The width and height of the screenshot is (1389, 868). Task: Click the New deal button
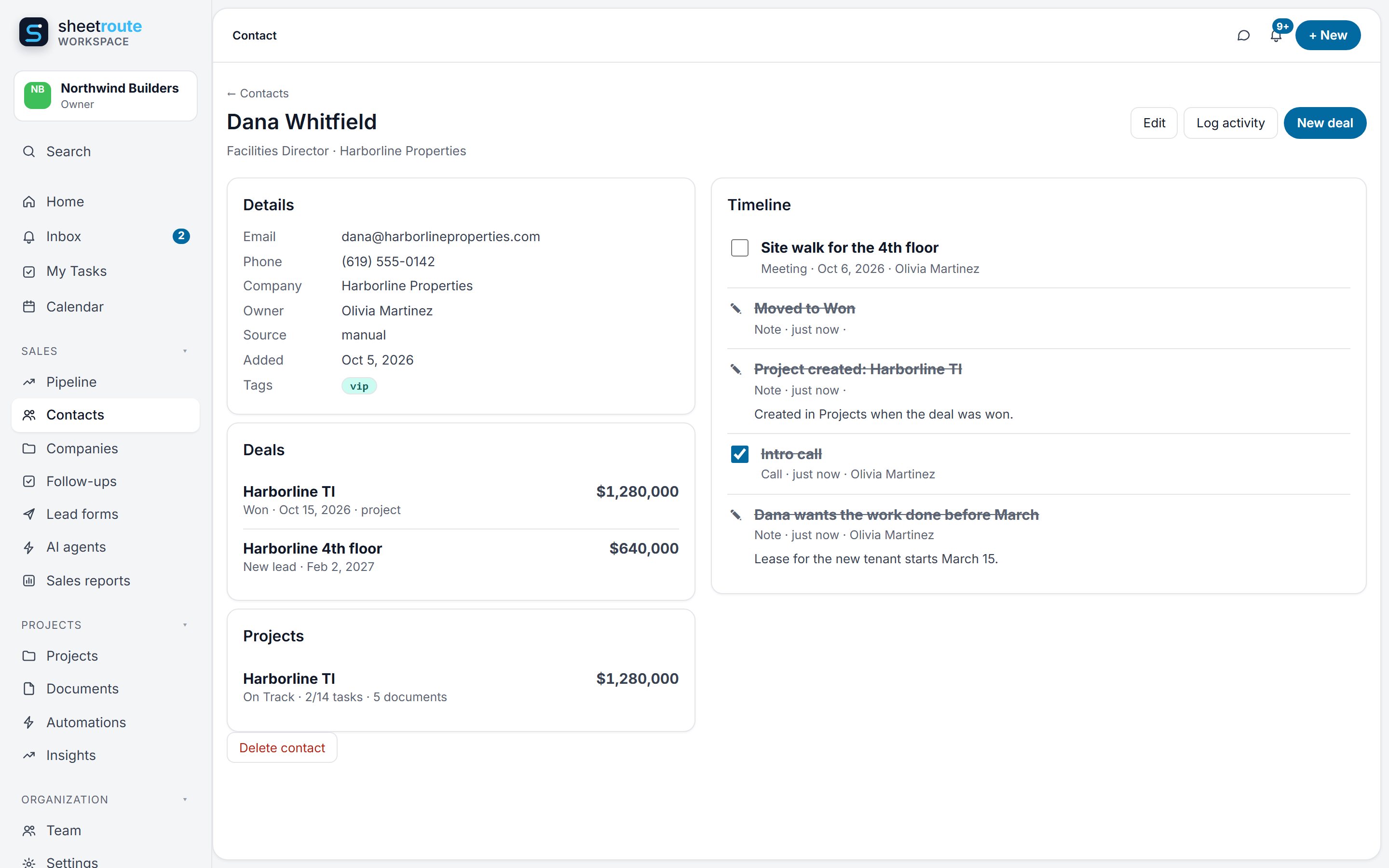(1325, 123)
